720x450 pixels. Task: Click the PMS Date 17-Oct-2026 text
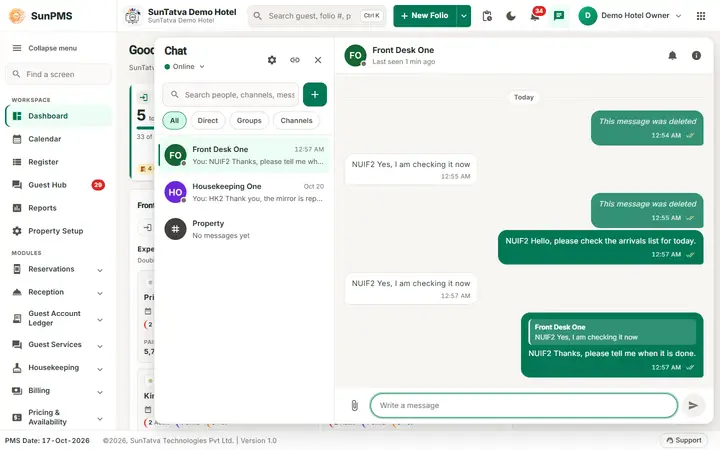pos(47,440)
